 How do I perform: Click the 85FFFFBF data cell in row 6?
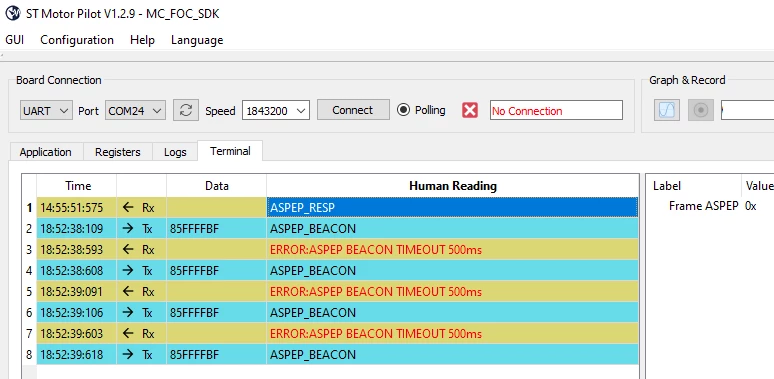(217, 312)
